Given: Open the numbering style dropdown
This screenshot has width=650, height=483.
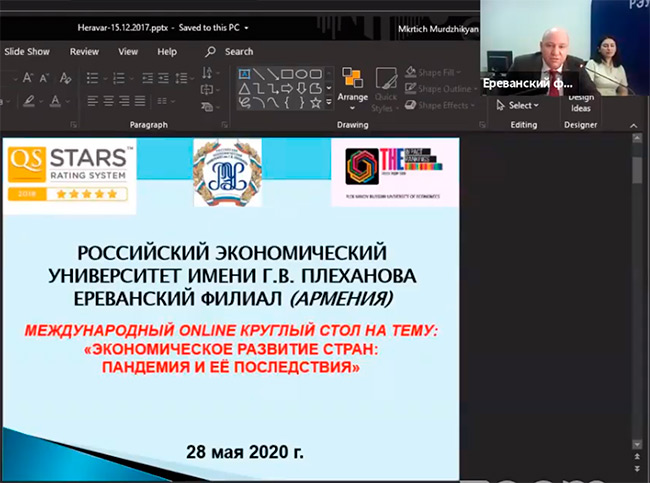Looking at the screenshot, I should (131, 78).
